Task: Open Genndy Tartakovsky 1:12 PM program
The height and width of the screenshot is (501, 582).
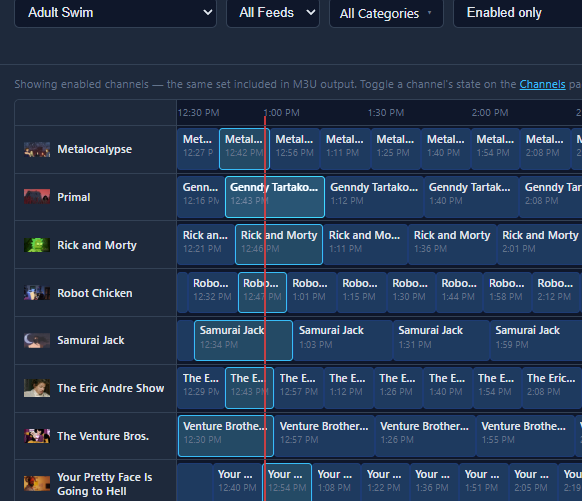Action: click(x=374, y=197)
